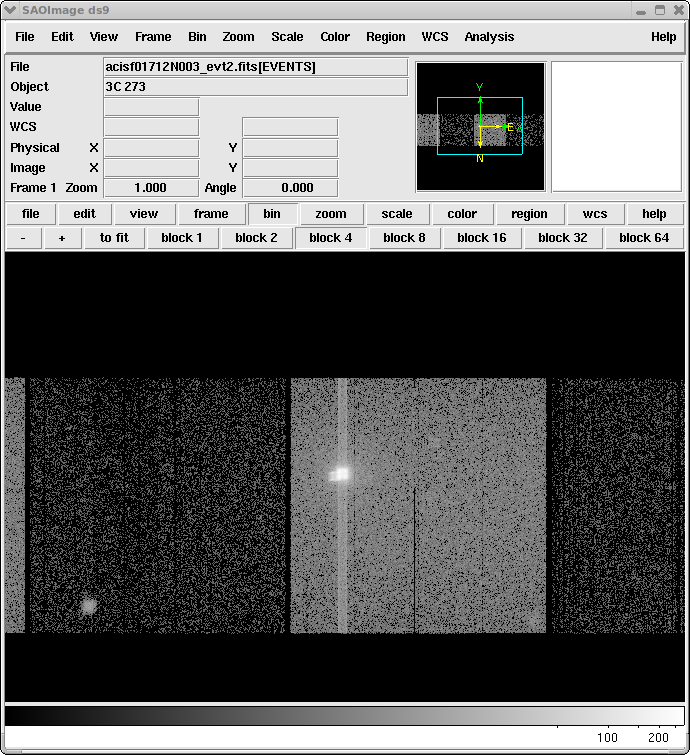
Task: Click the plus bin button
Action: pos(62,238)
